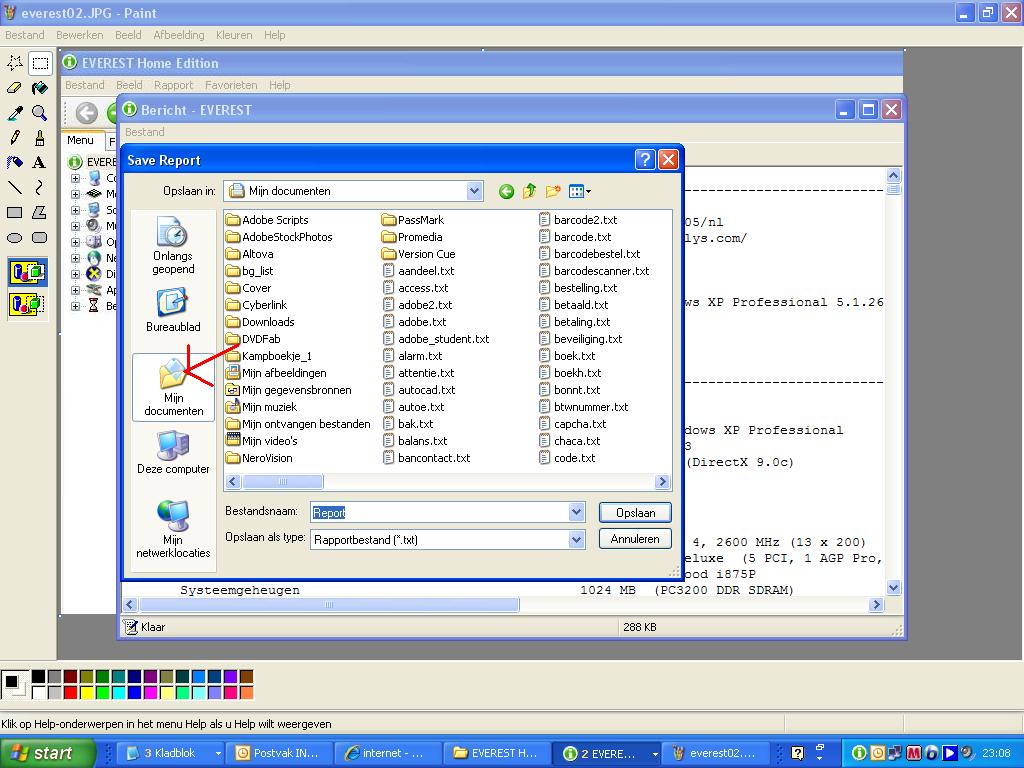The height and width of the screenshot is (768, 1024).
Task: Select the Polygon shape tool
Action: [x=40, y=212]
